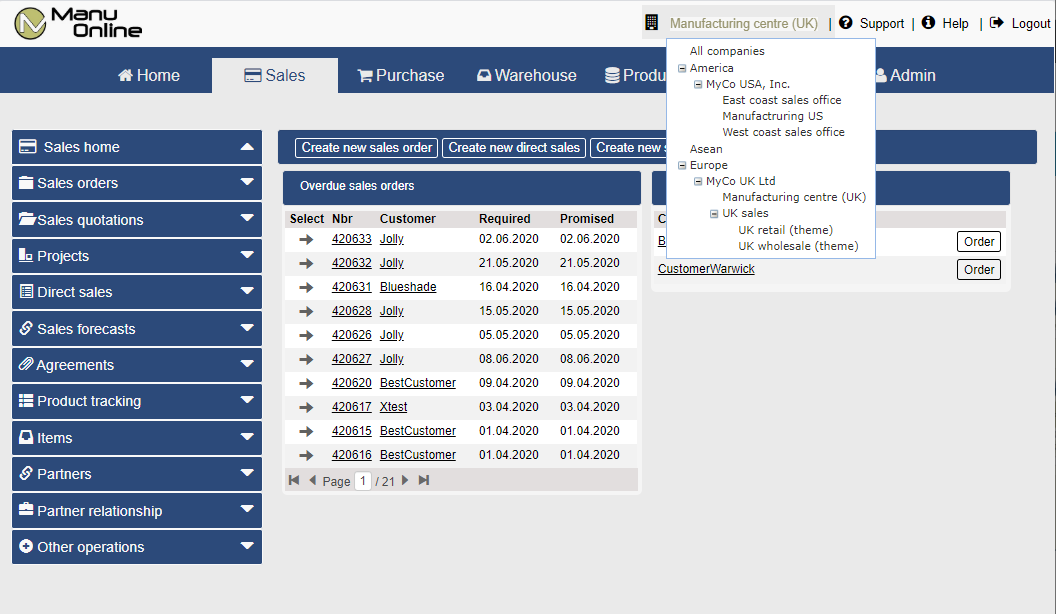Click the company selector building icon

[653, 21]
